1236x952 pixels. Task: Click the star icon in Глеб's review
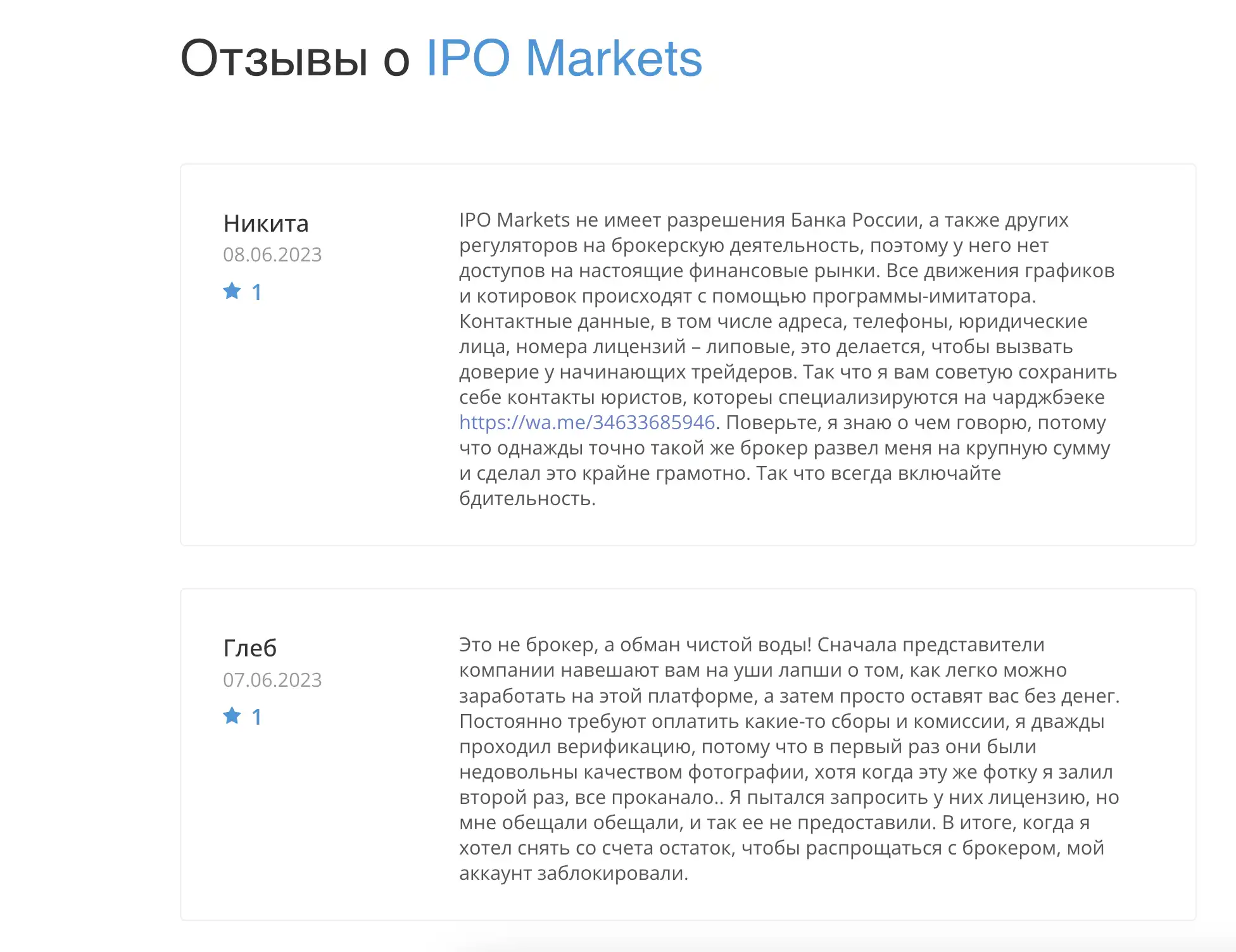[232, 716]
